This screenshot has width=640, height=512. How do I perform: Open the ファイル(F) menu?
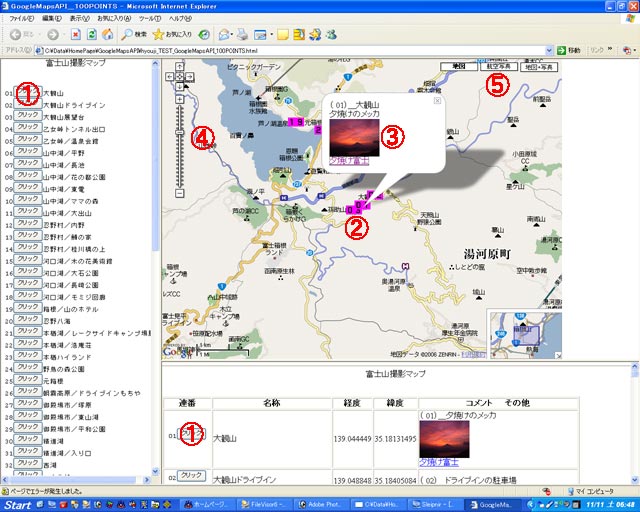click(22, 19)
